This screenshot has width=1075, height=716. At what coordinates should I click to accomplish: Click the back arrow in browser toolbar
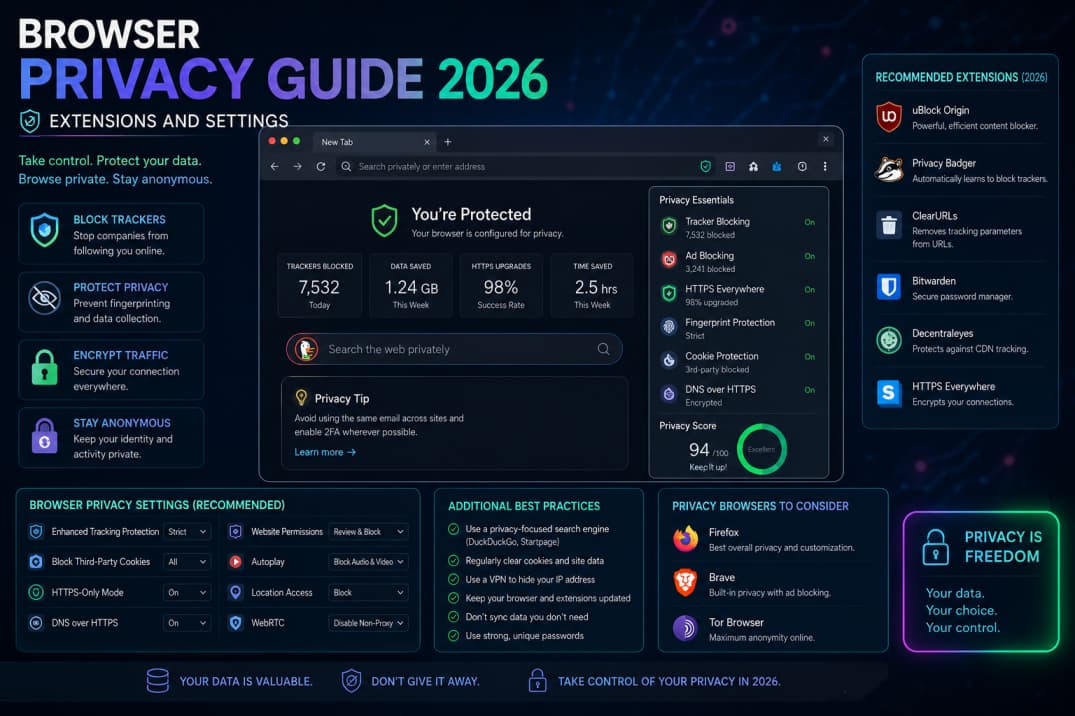coord(274,166)
